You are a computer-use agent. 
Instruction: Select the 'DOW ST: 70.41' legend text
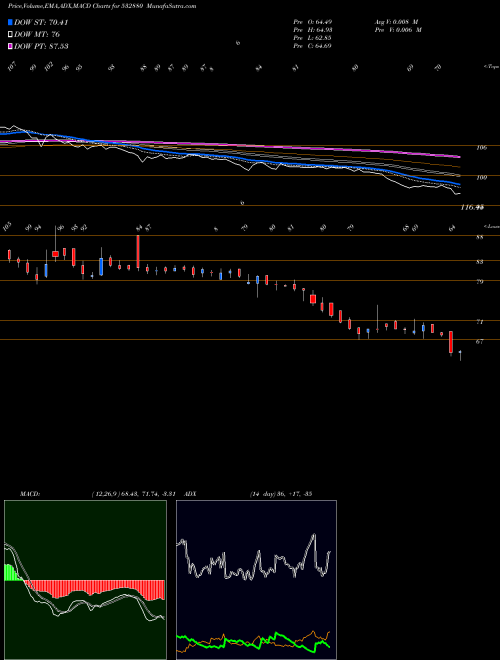41,22
